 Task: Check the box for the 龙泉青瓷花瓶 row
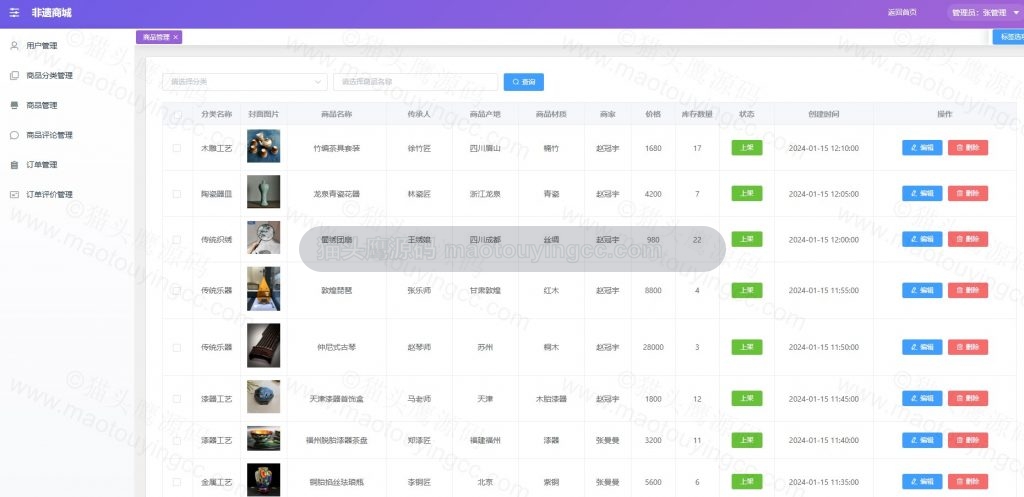[177, 194]
